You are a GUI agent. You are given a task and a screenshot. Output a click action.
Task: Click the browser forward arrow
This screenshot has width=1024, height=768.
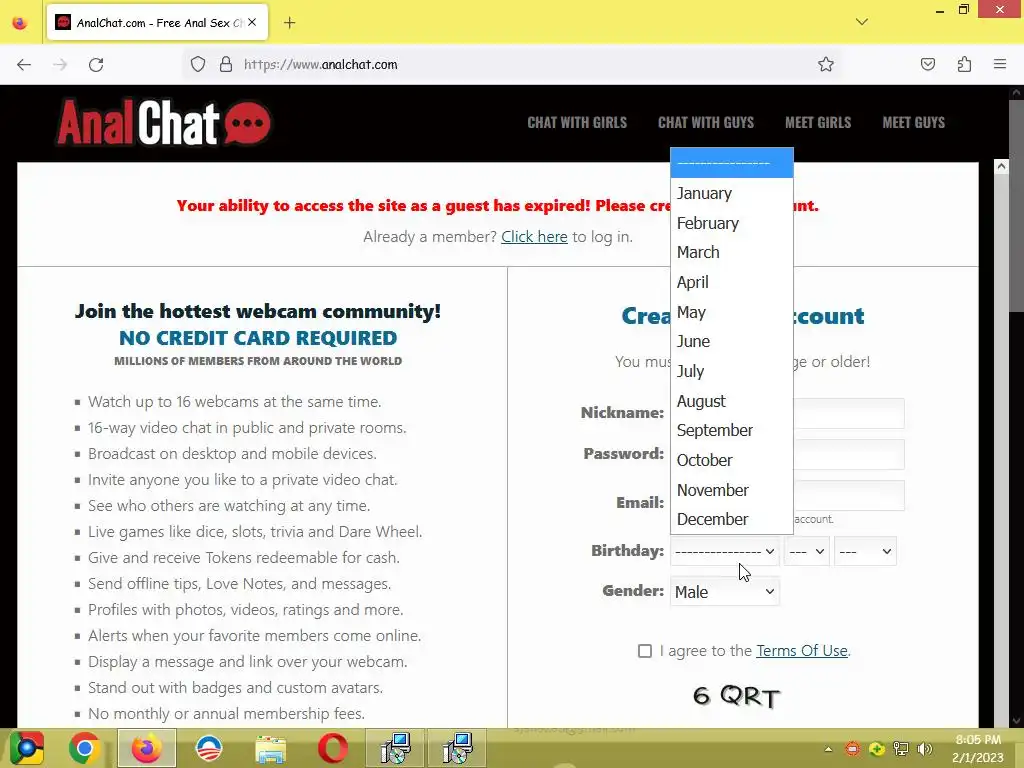[60, 65]
